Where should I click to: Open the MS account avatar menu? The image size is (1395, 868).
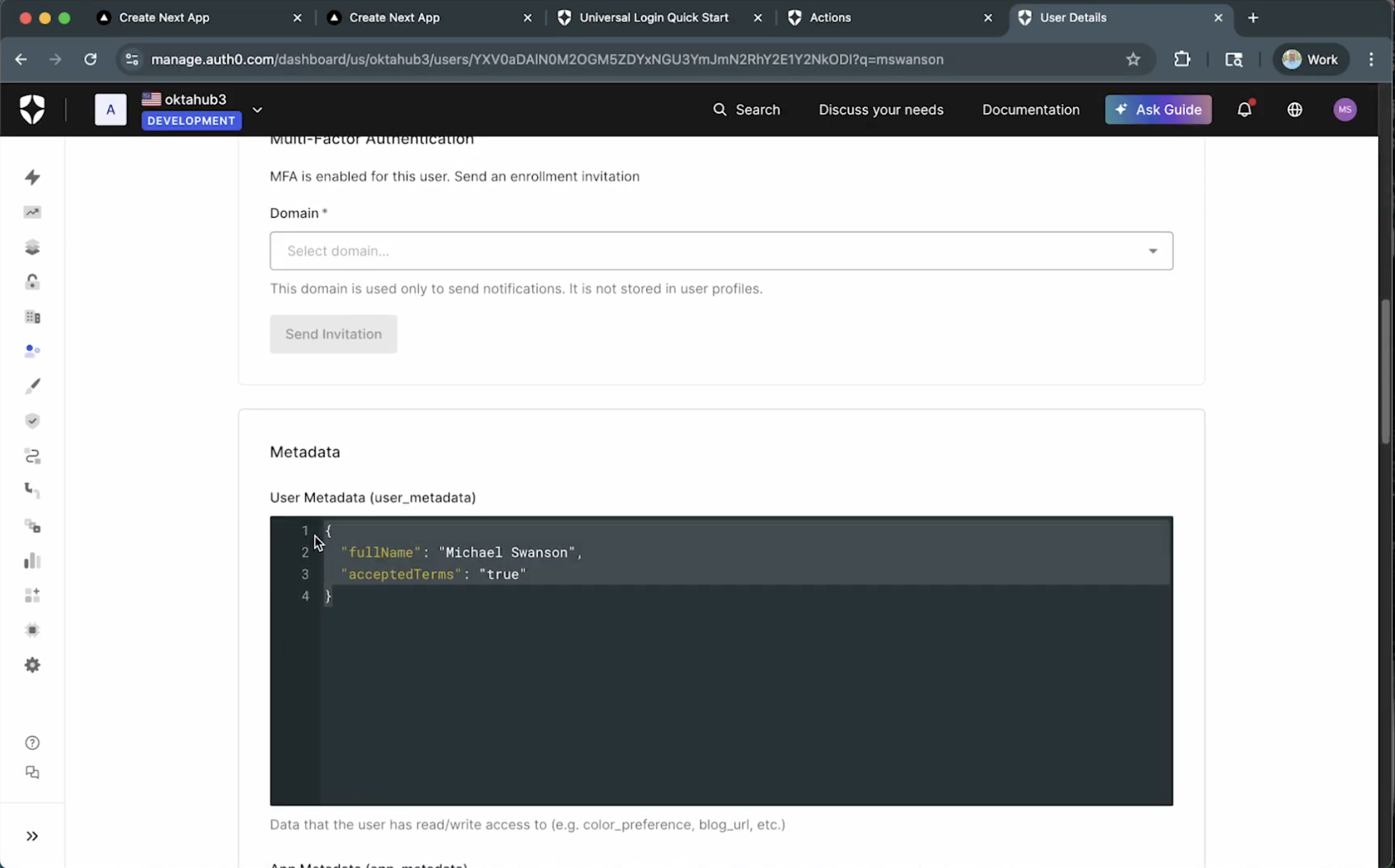point(1344,110)
